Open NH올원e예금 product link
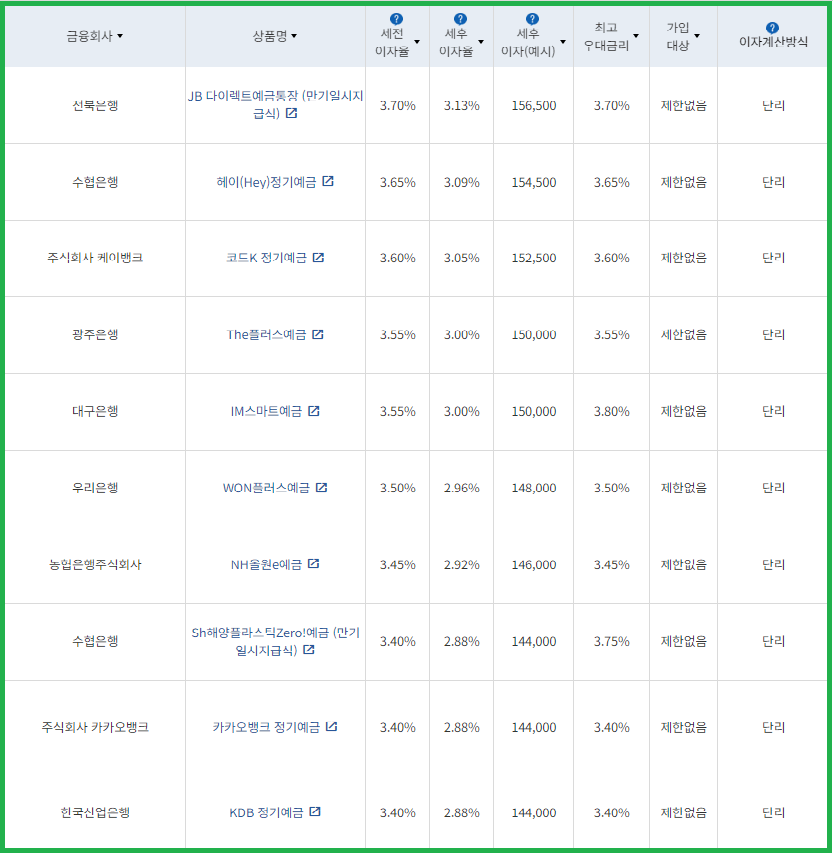This screenshot has width=833, height=853. click(266, 565)
